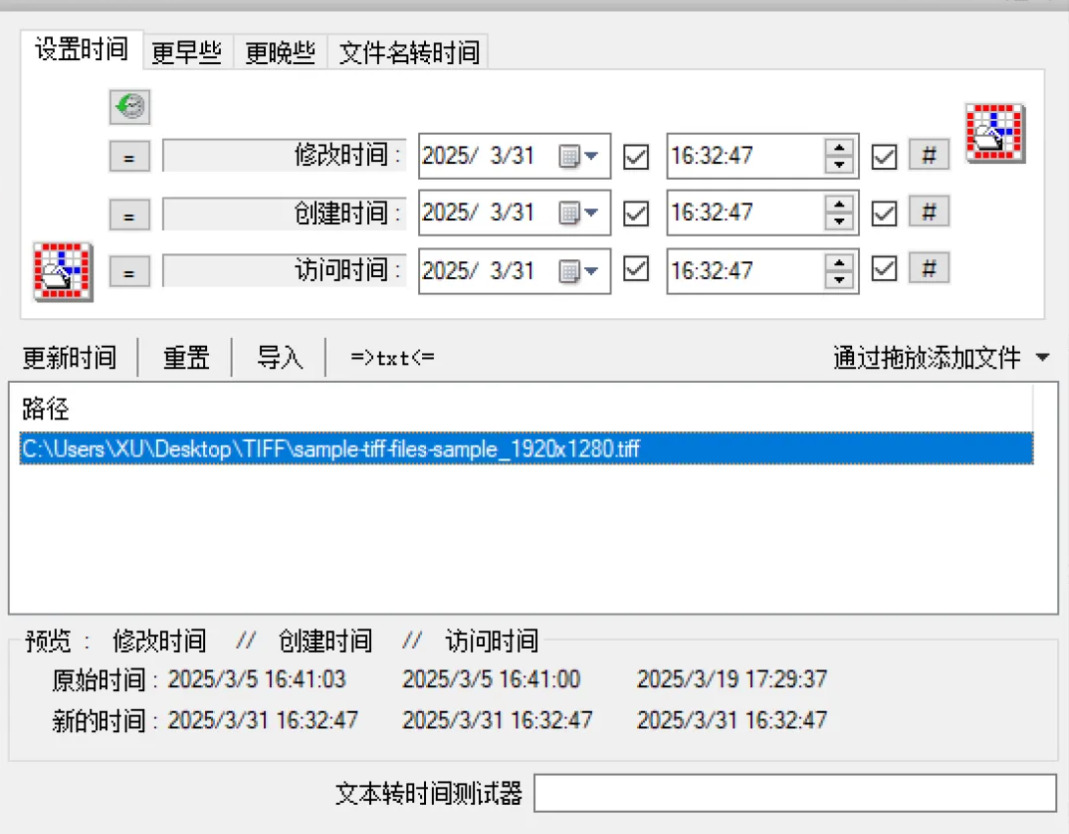
Task: Decrease 访问时间 time with down arrow
Action: click(x=839, y=279)
